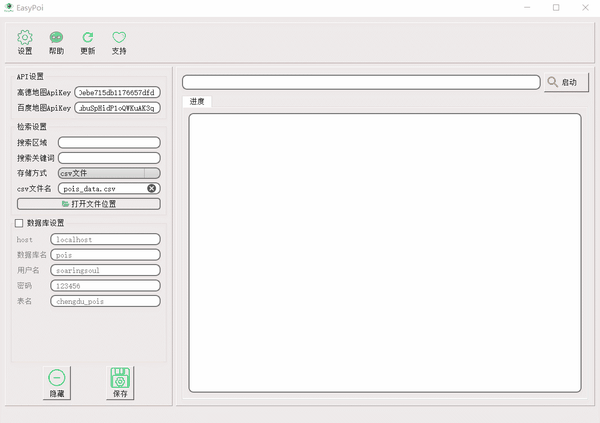
Task: Click the host localhost field
Action: 105,239
